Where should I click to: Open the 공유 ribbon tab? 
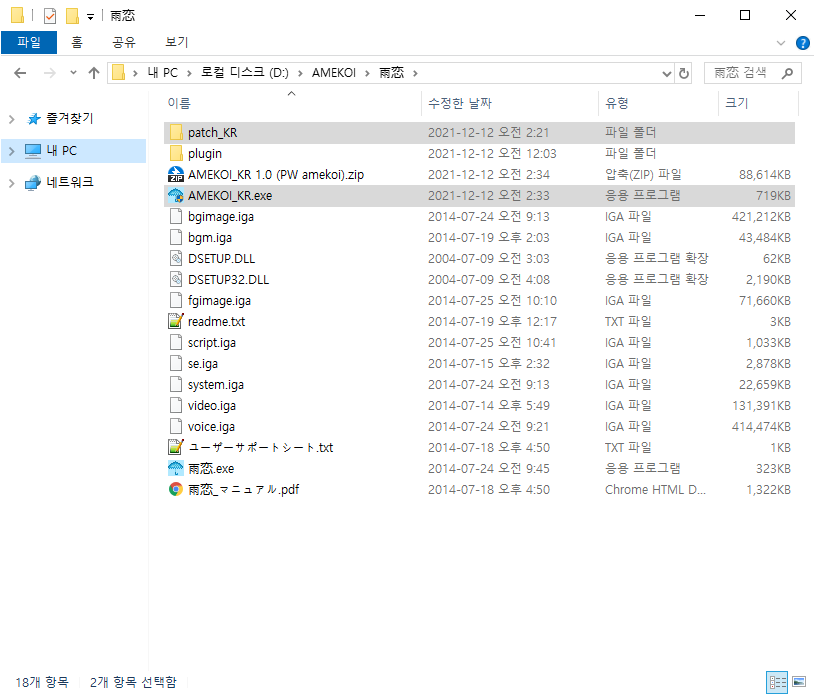coord(124,43)
